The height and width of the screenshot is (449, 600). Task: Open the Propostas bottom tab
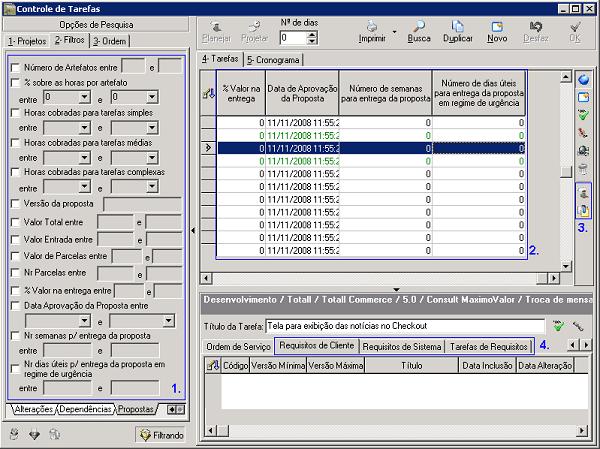135,409
